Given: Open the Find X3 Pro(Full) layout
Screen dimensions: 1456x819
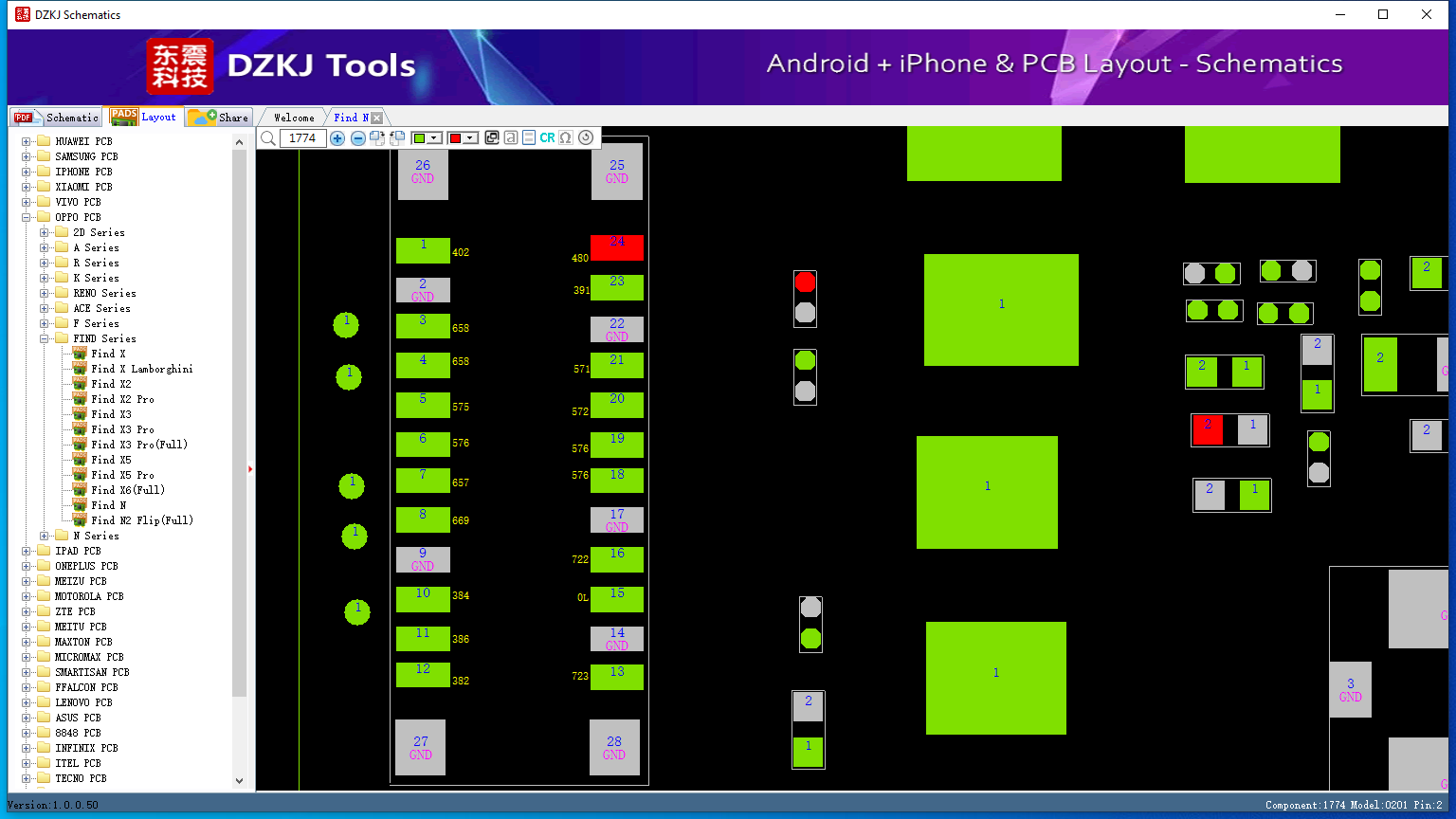Looking at the screenshot, I should pos(139,445).
